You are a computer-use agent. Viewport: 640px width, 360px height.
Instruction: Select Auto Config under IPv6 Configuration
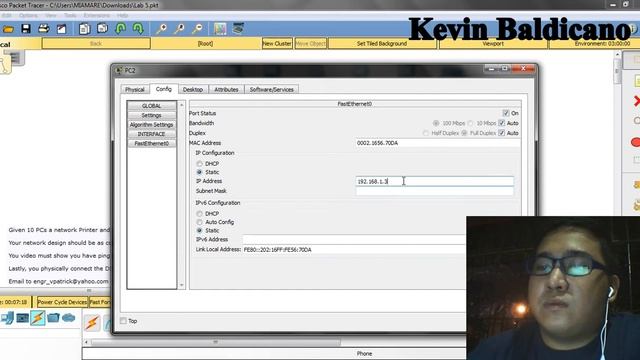click(200, 222)
